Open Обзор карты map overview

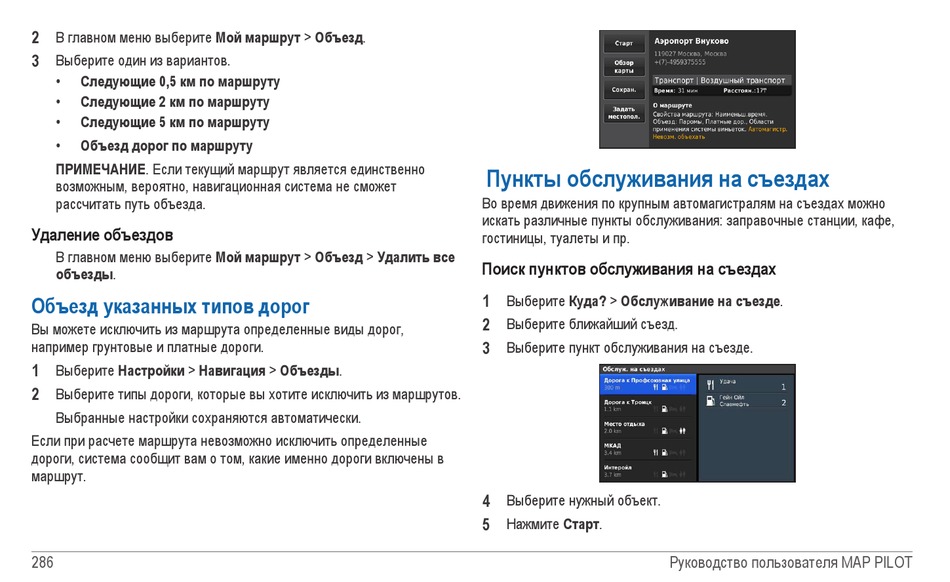623,67
